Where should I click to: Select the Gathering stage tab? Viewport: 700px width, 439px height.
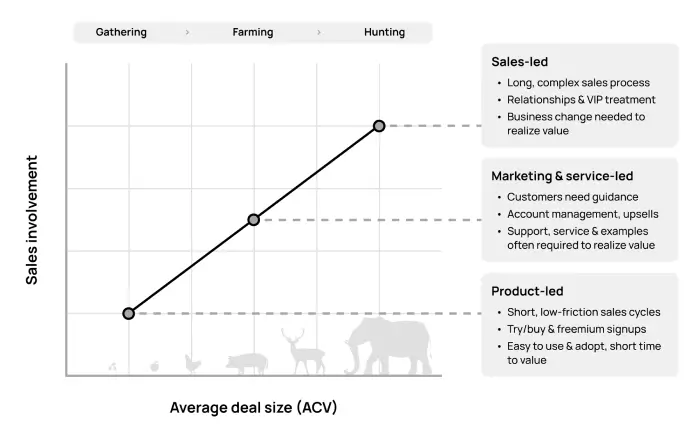tap(121, 32)
